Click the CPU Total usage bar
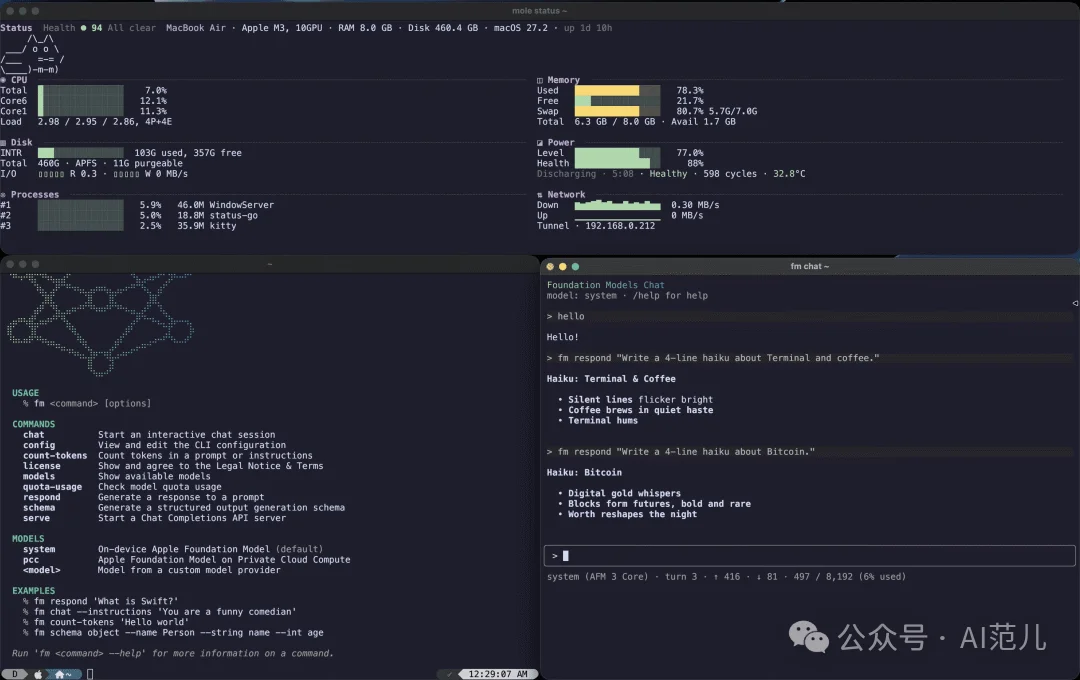The height and width of the screenshot is (680, 1080). pos(81,90)
